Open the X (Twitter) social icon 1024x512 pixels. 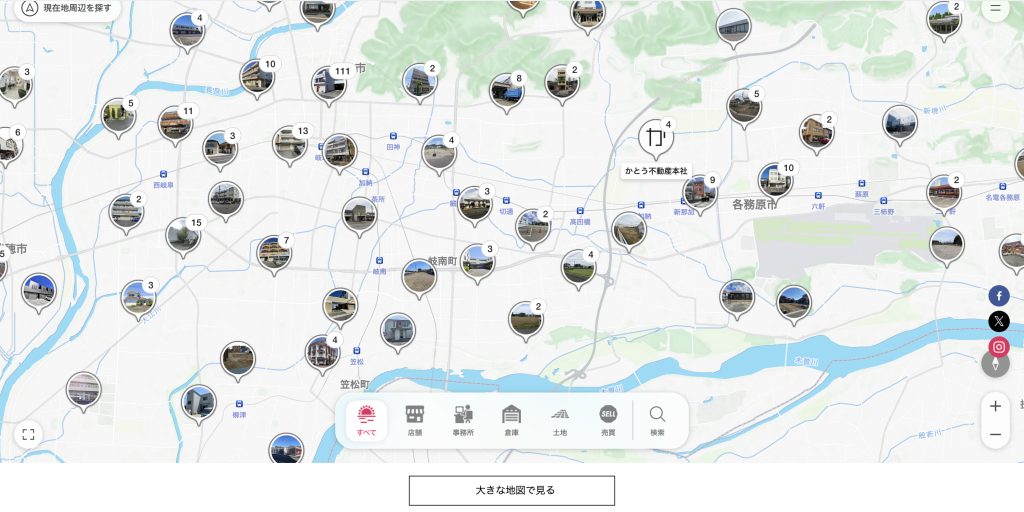tap(999, 322)
